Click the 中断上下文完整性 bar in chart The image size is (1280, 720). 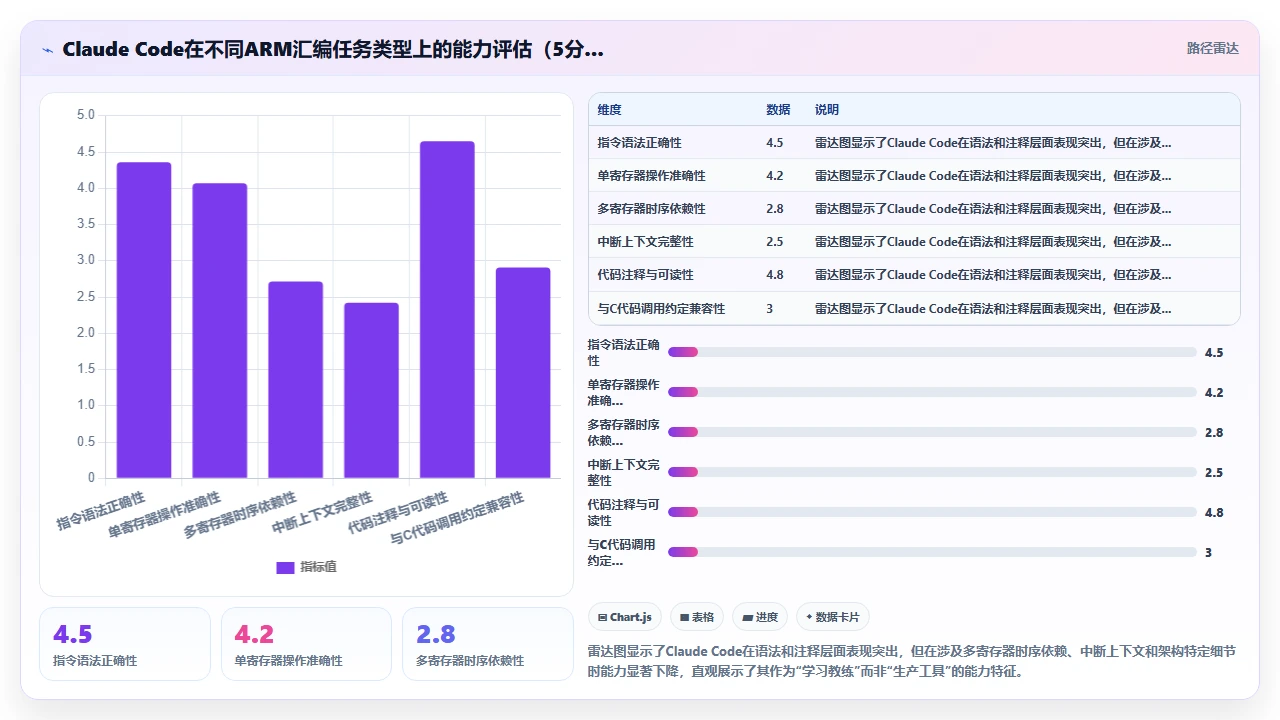371,390
